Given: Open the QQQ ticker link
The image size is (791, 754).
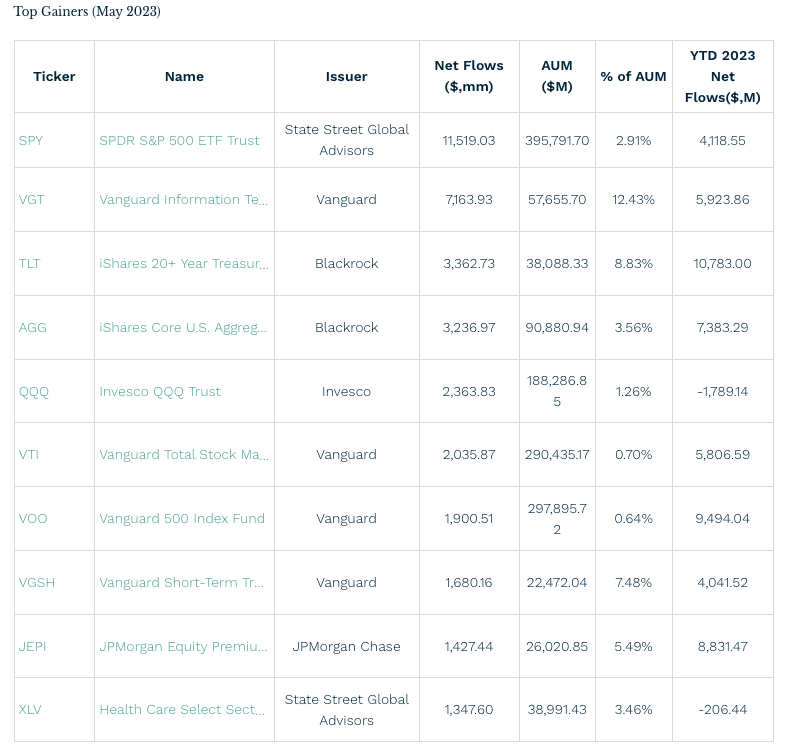Looking at the screenshot, I should pos(34,392).
